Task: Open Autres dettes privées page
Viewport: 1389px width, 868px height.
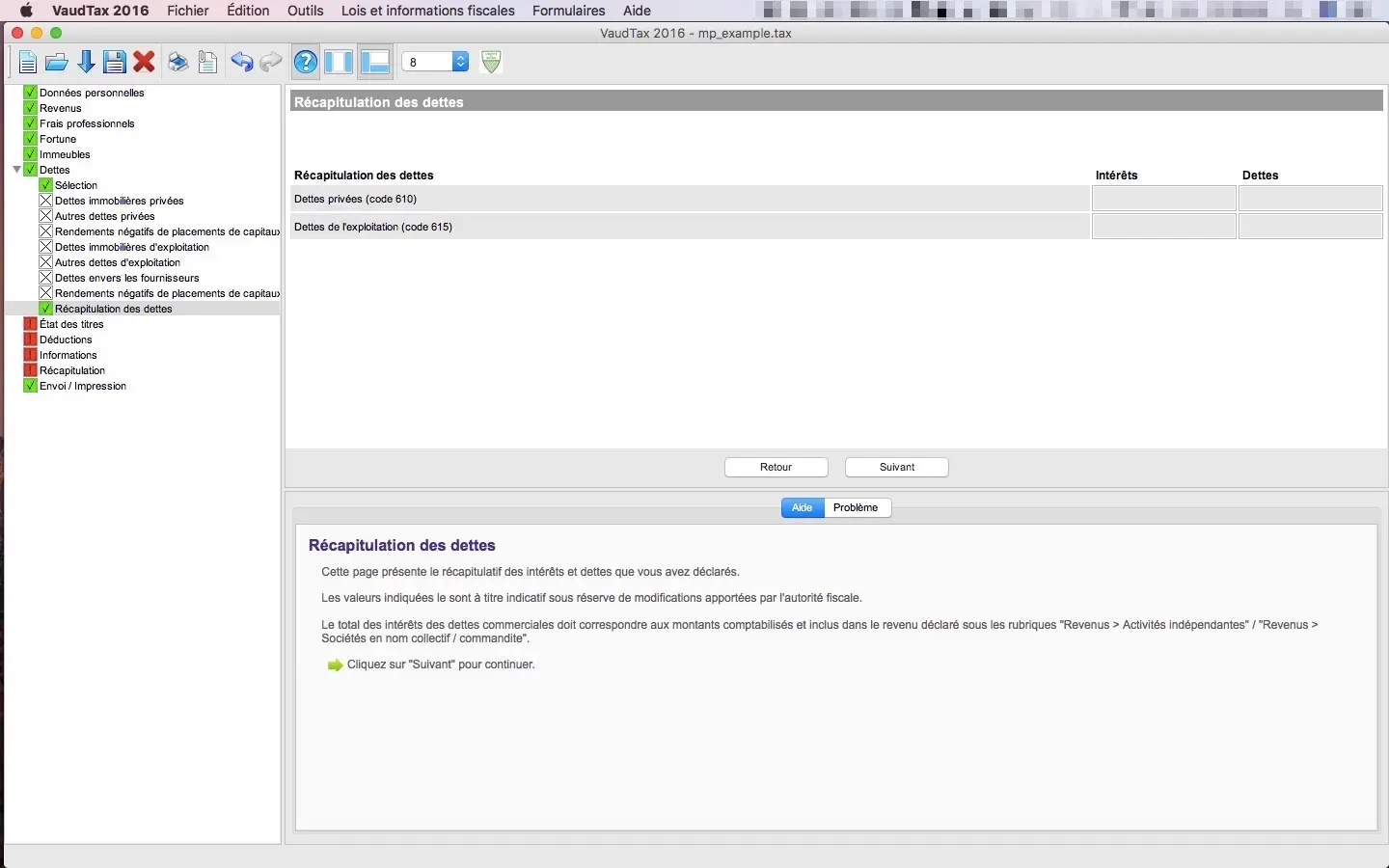Action: tap(105, 216)
